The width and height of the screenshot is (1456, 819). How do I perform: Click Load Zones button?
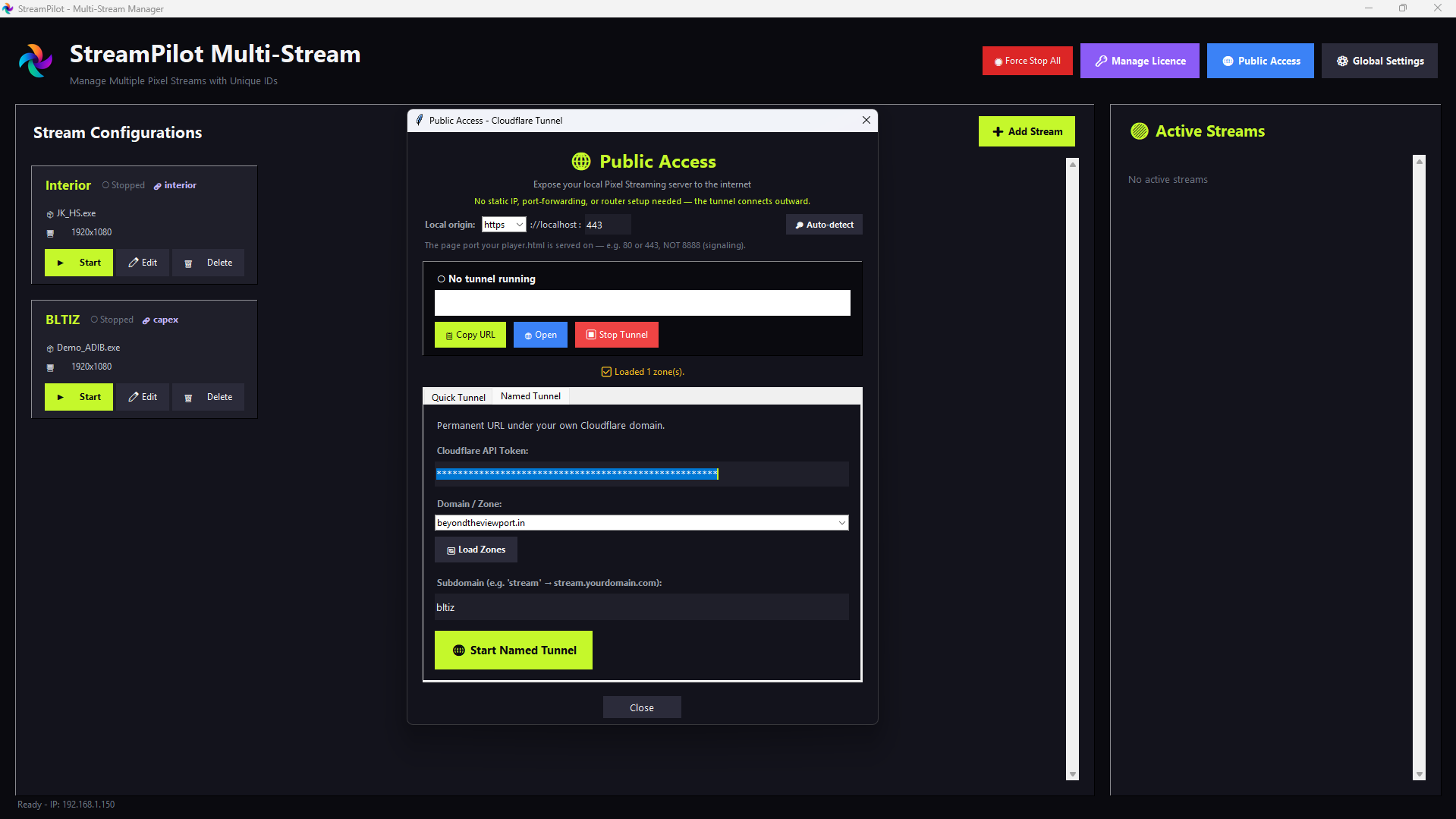pyautogui.click(x=476, y=550)
